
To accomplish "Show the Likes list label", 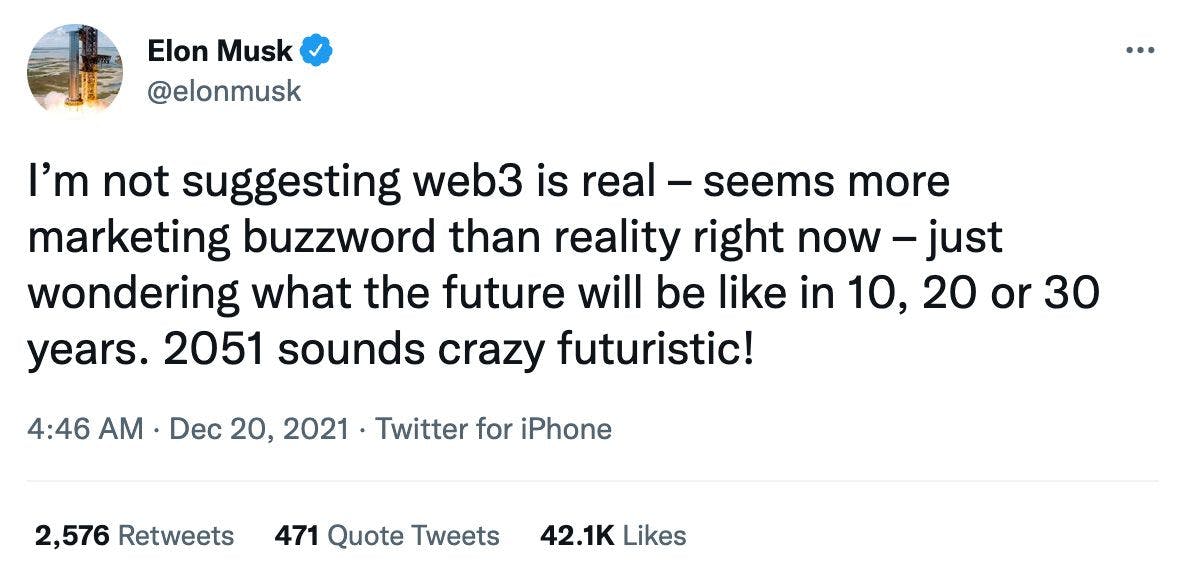I will pyautogui.click(x=654, y=535).
